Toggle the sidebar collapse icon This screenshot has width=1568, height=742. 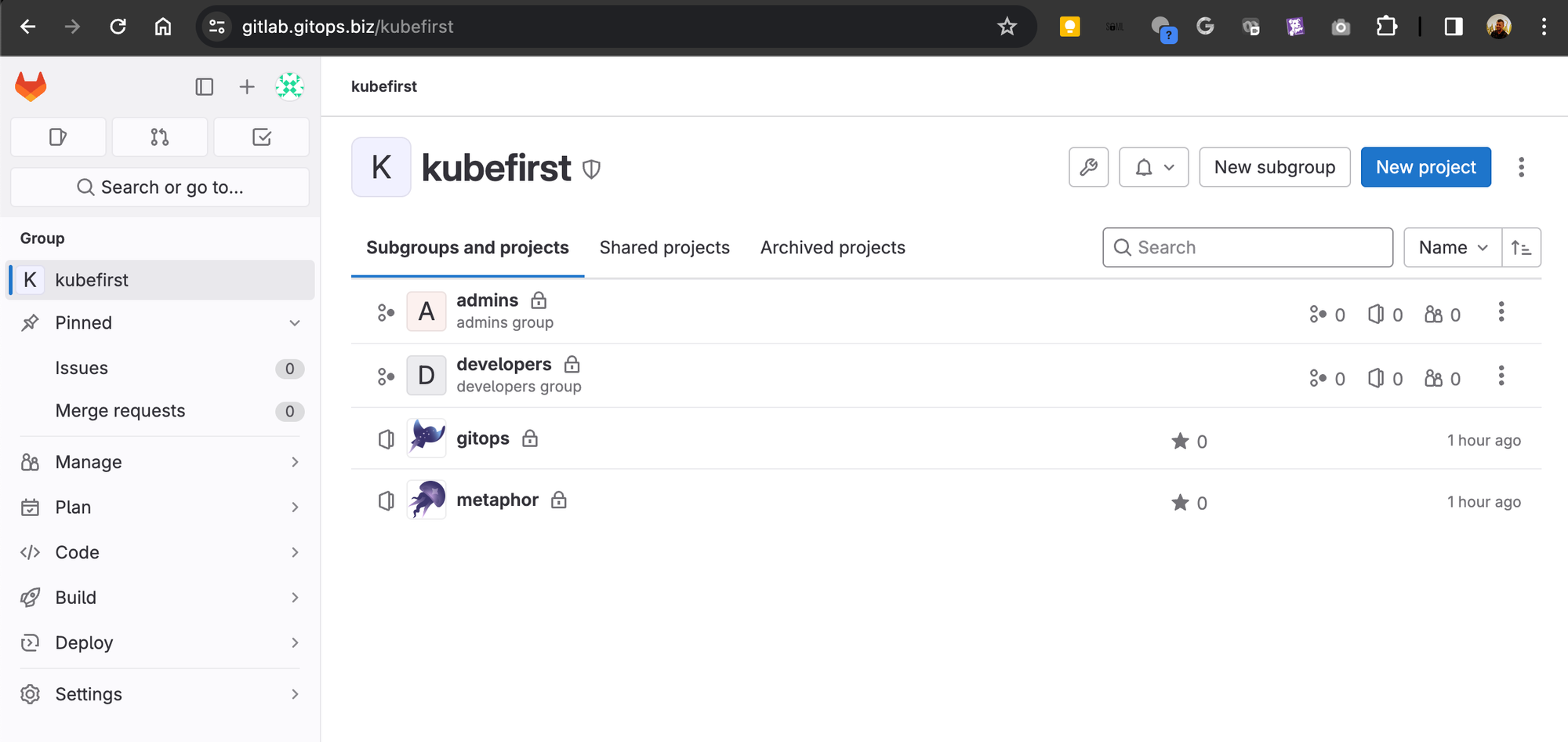pos(205,86)
